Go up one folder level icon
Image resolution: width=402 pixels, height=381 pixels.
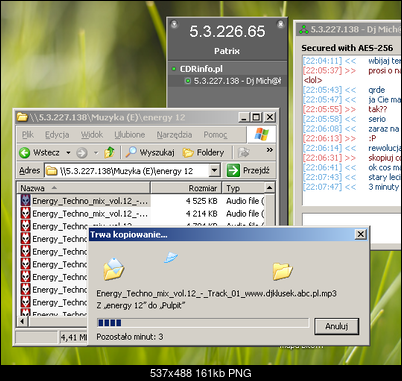pos(109,152)
